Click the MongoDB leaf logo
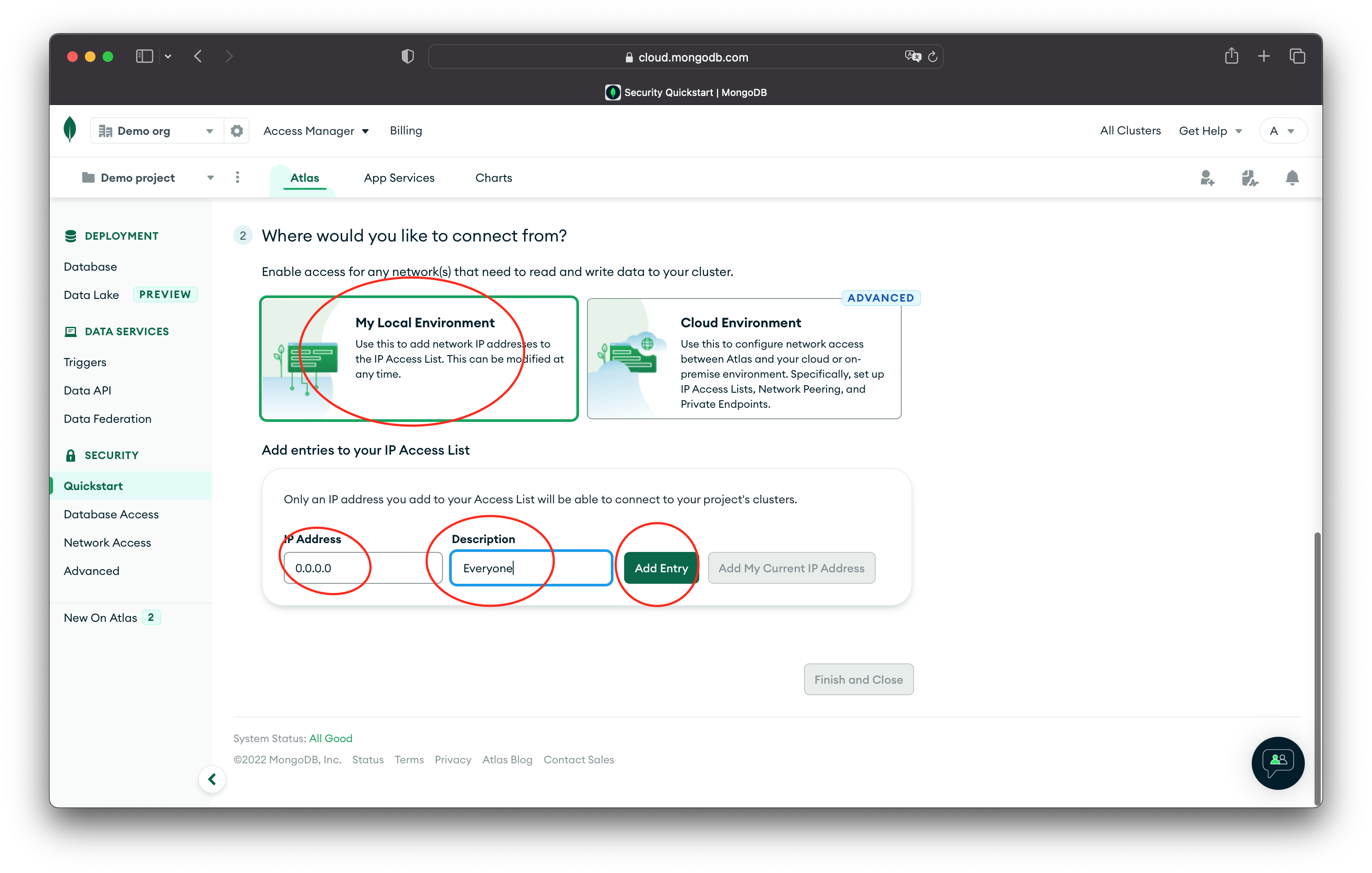1372x873 pixels. click(69, 130)
